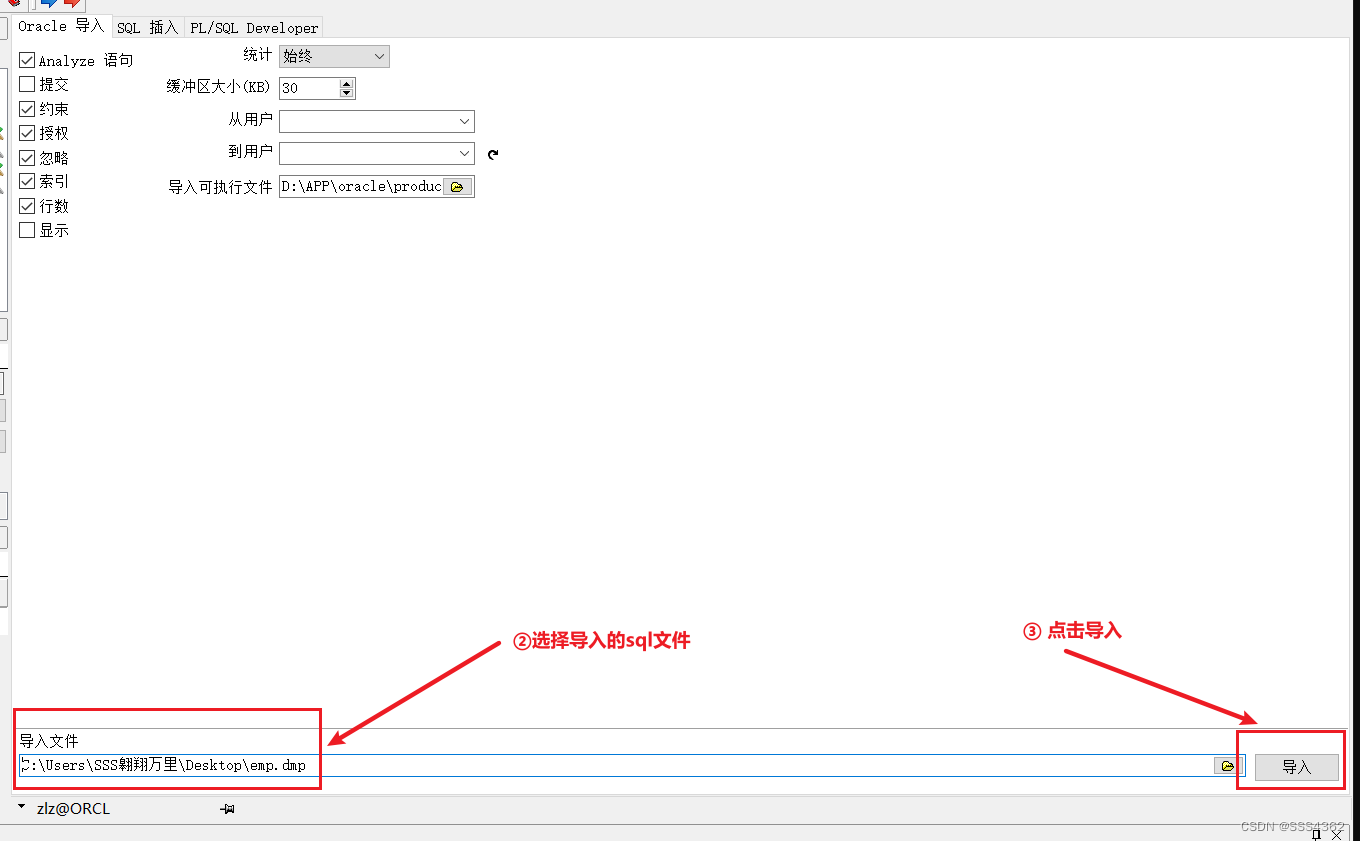
Task: Click the 统计 label
Action: (258, 55)
